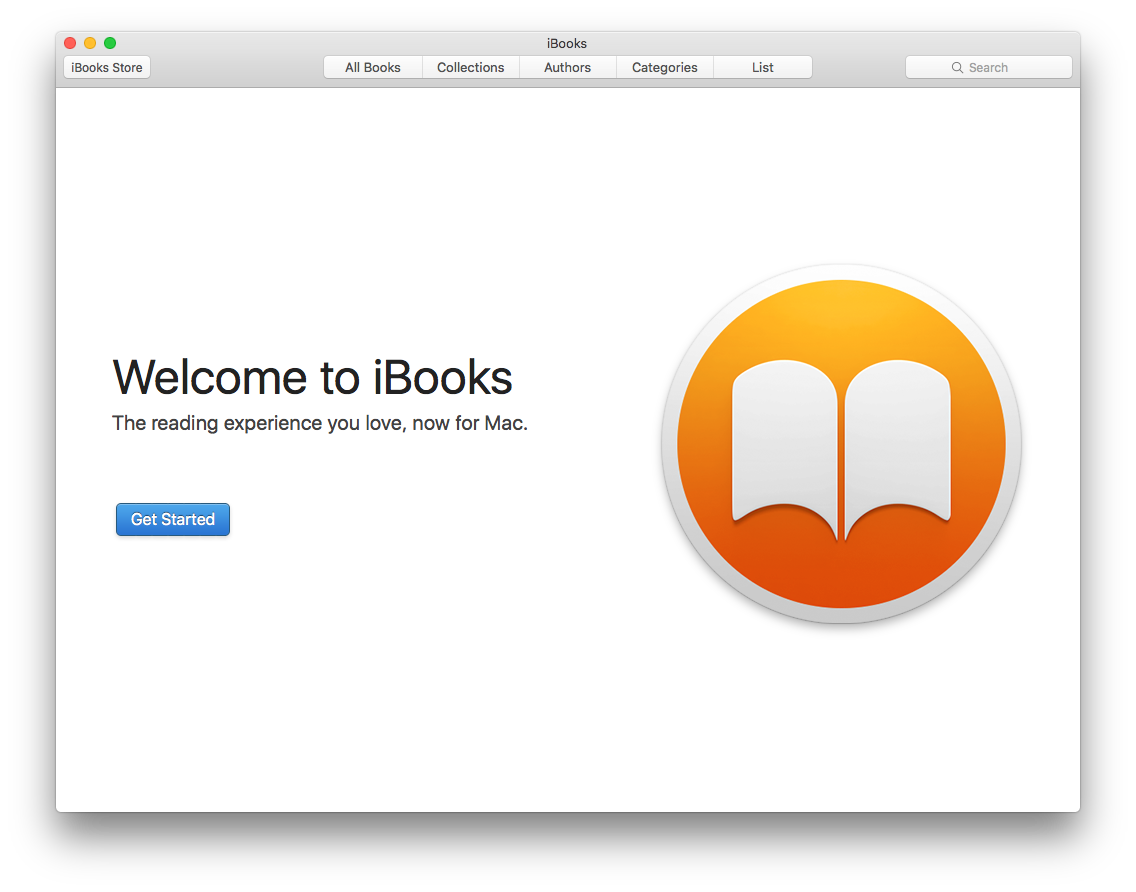Switch to the All Books tab

372,67
